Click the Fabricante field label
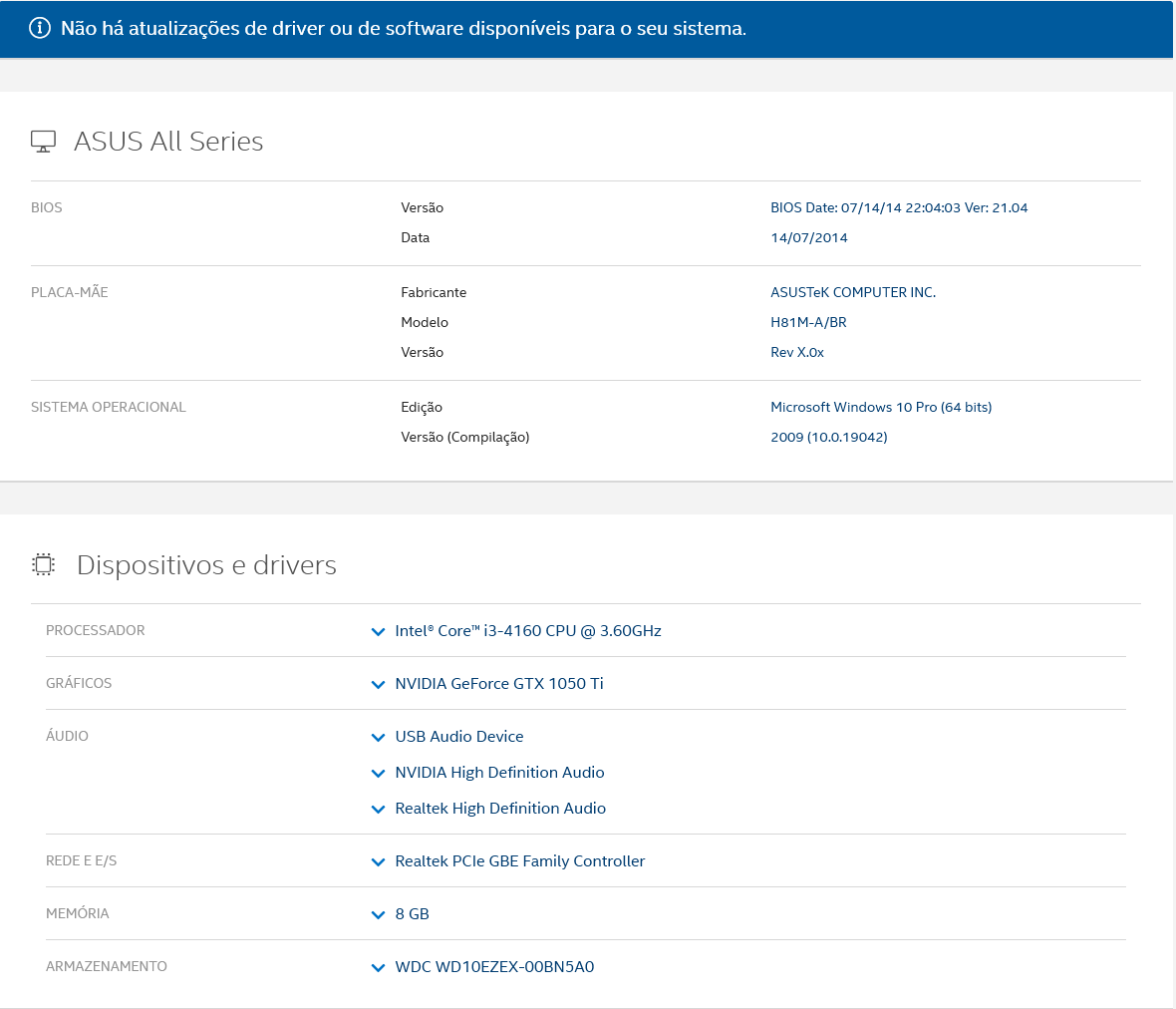 coord(434,292)
